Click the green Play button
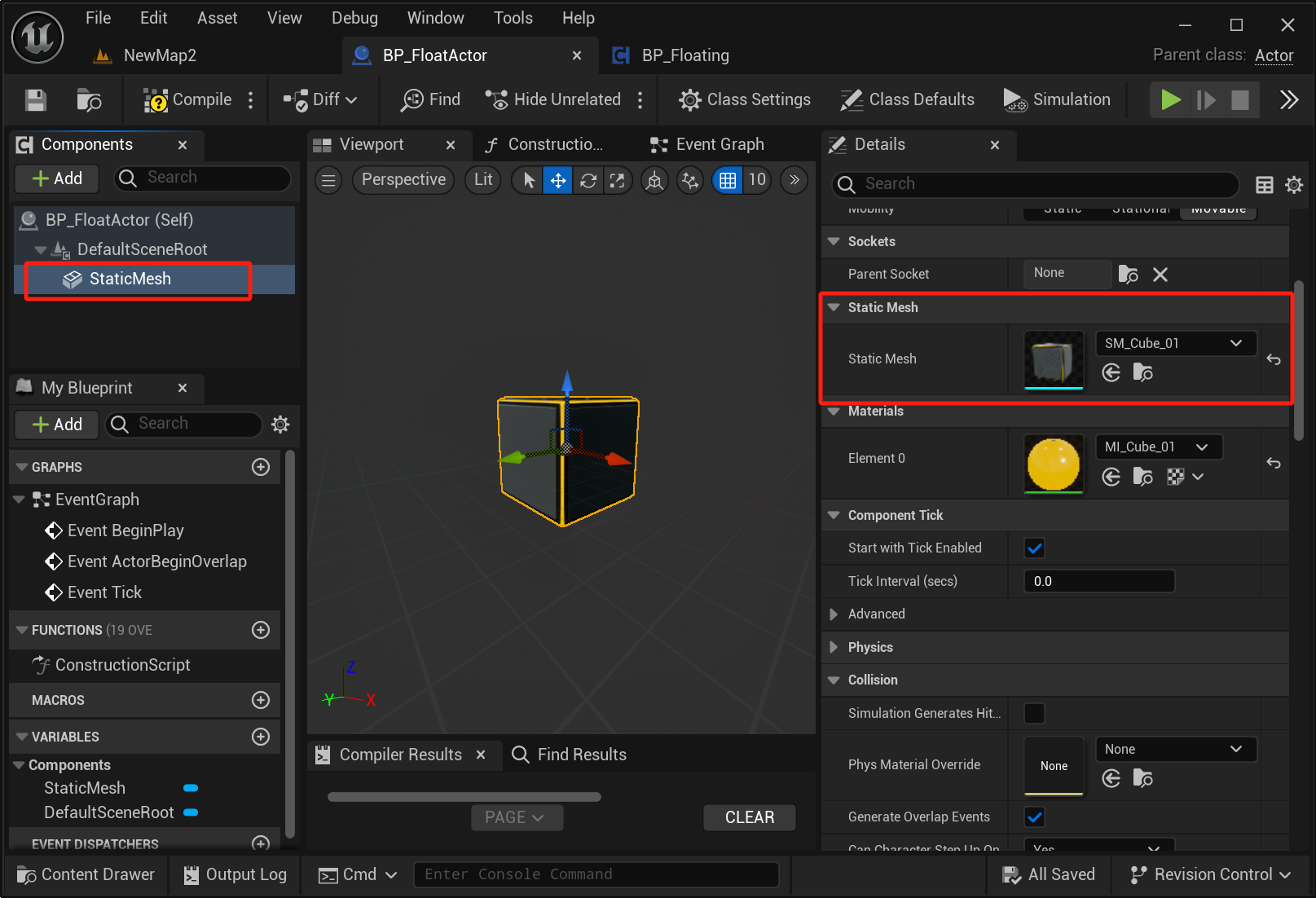Screen dimensions: 1316x898 (1170, 100)
